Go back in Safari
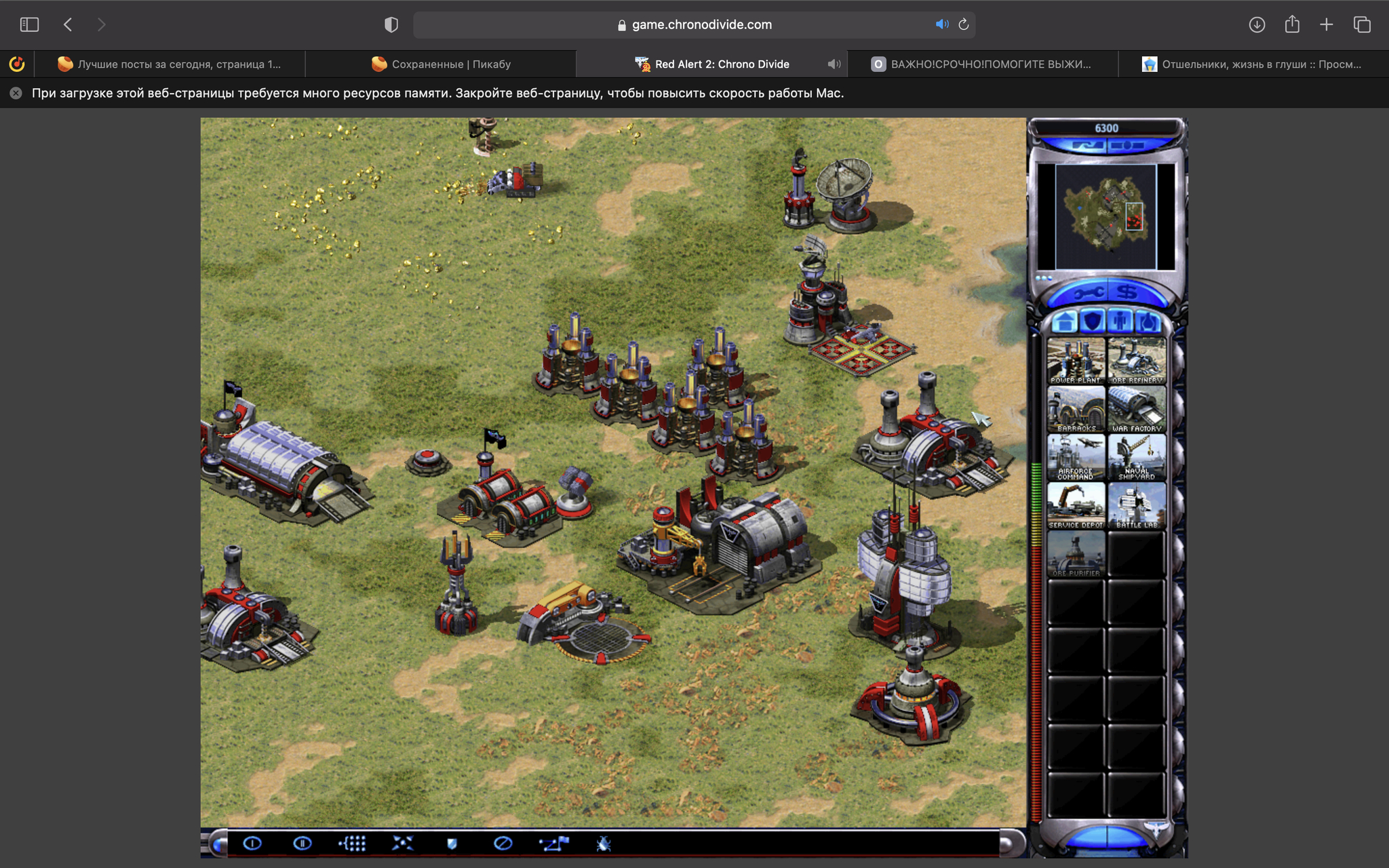The height and width of the screenshot is (868, 1389). point(68,24)
